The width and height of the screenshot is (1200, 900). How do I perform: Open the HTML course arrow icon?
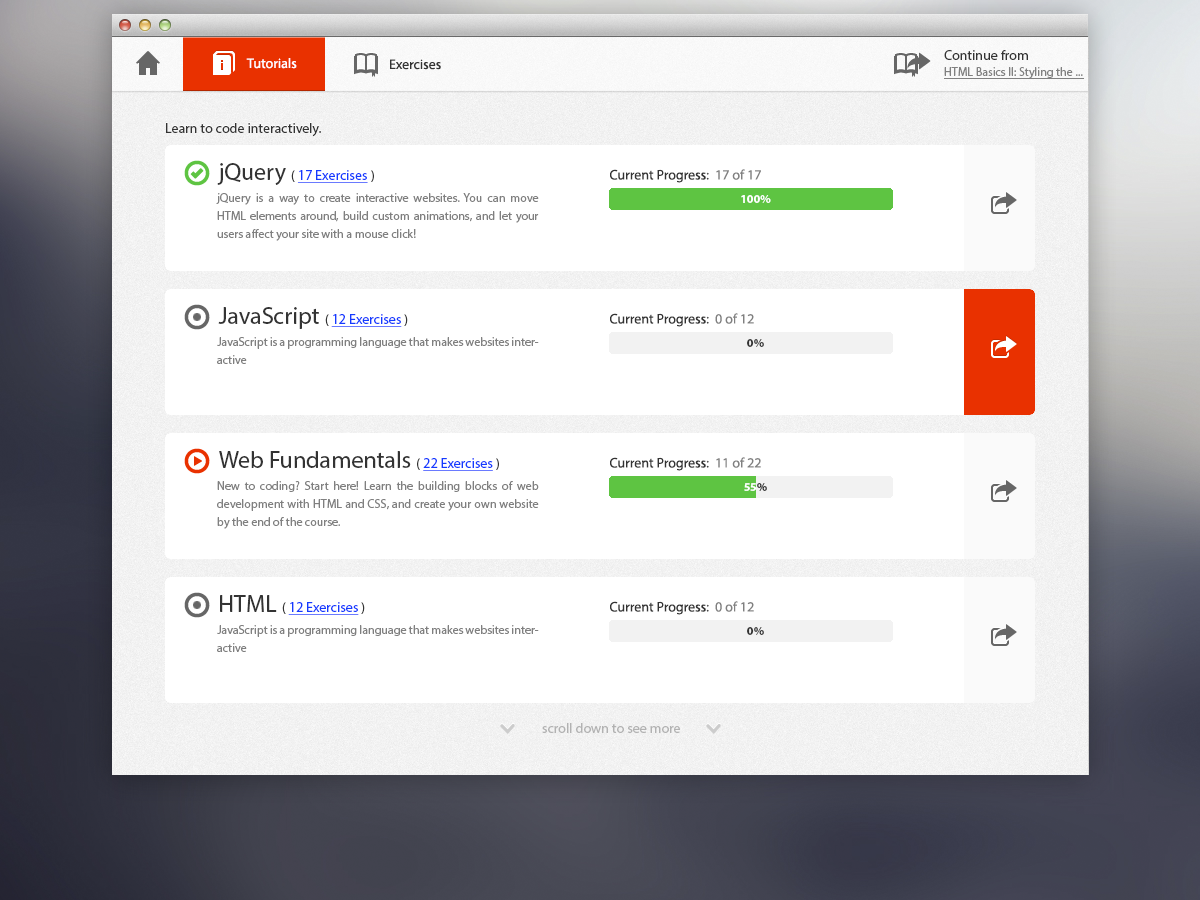(x=1003, y=635)
